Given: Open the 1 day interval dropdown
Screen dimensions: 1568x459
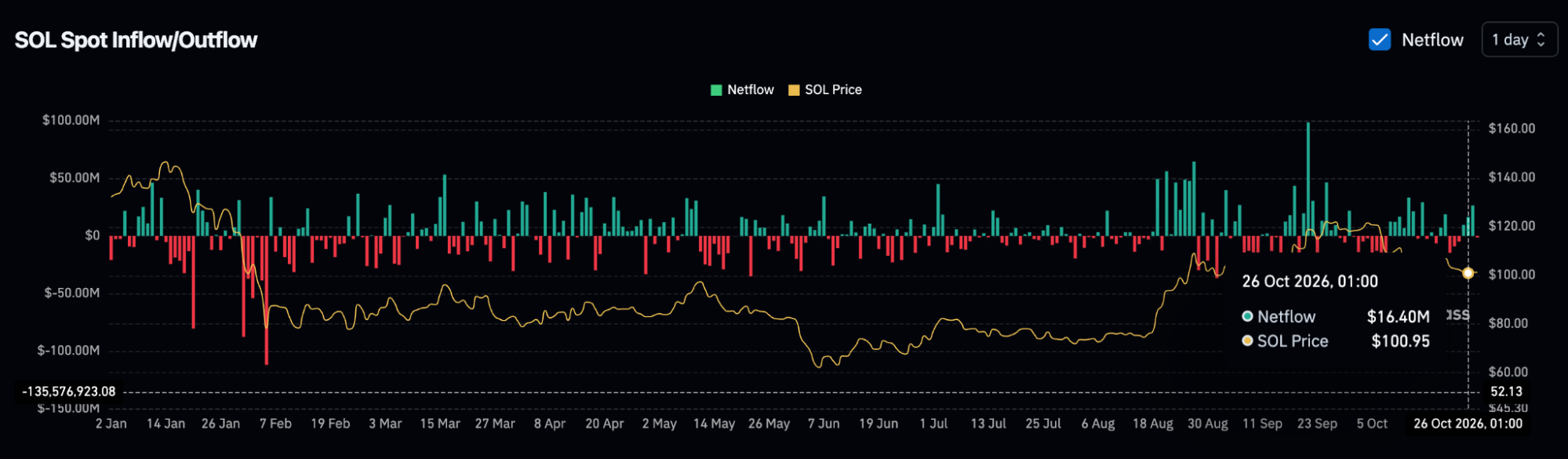Looking at the screenshot, I should click(1519, 40).
